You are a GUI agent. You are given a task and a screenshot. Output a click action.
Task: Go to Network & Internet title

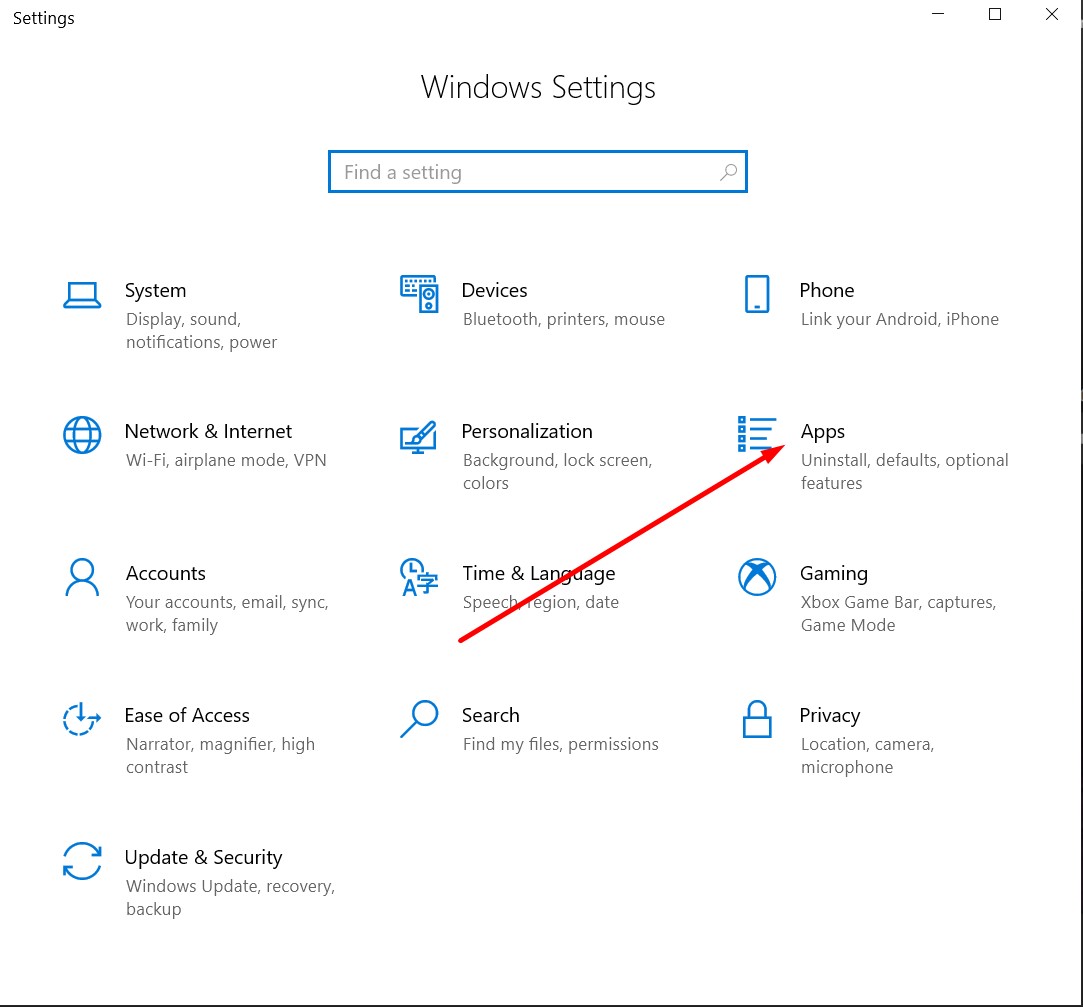click(x=209, y=432)
